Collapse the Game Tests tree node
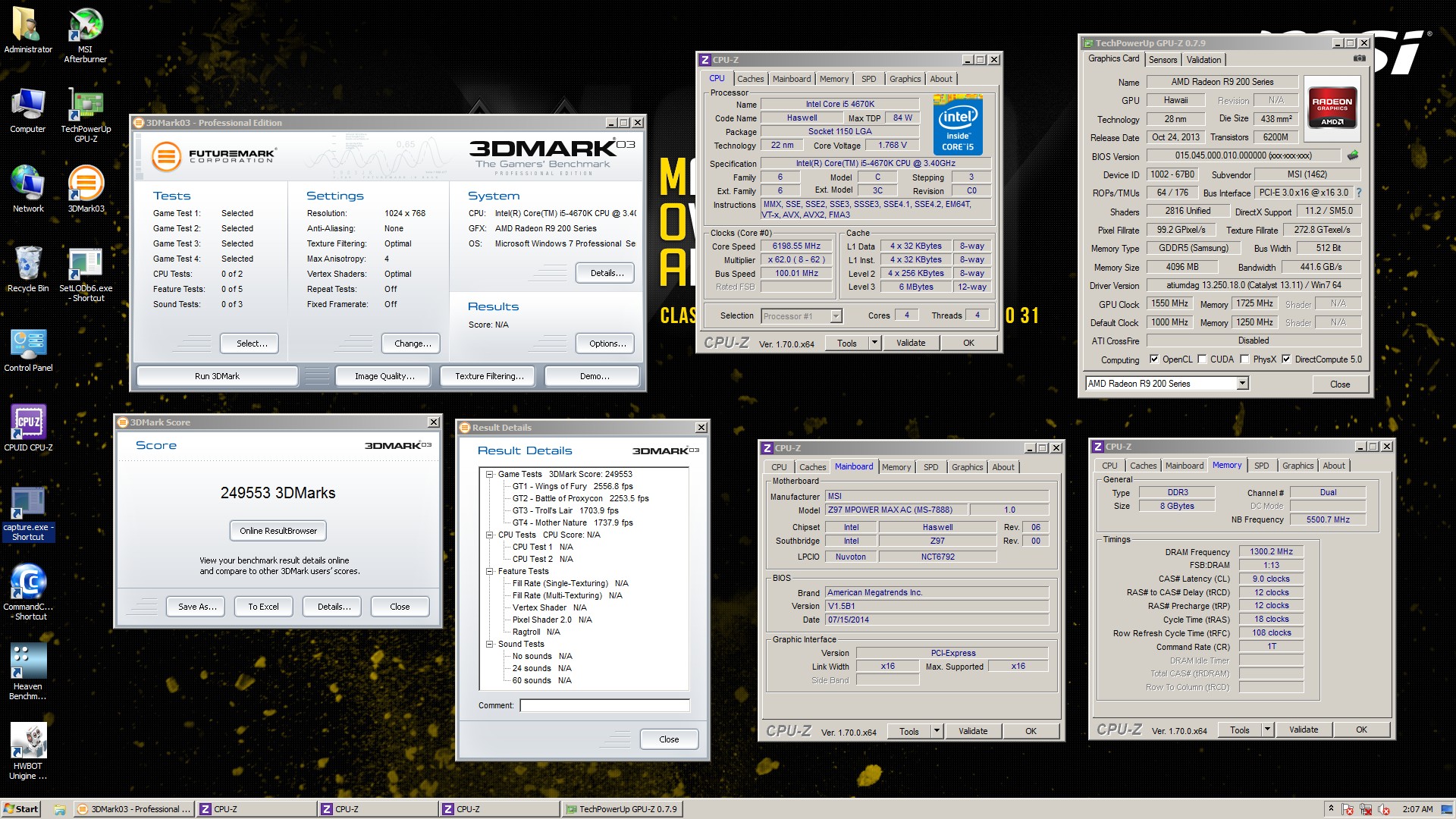Screen dimensions: 1456x819 pyautogui.click(x=490, y=474)
